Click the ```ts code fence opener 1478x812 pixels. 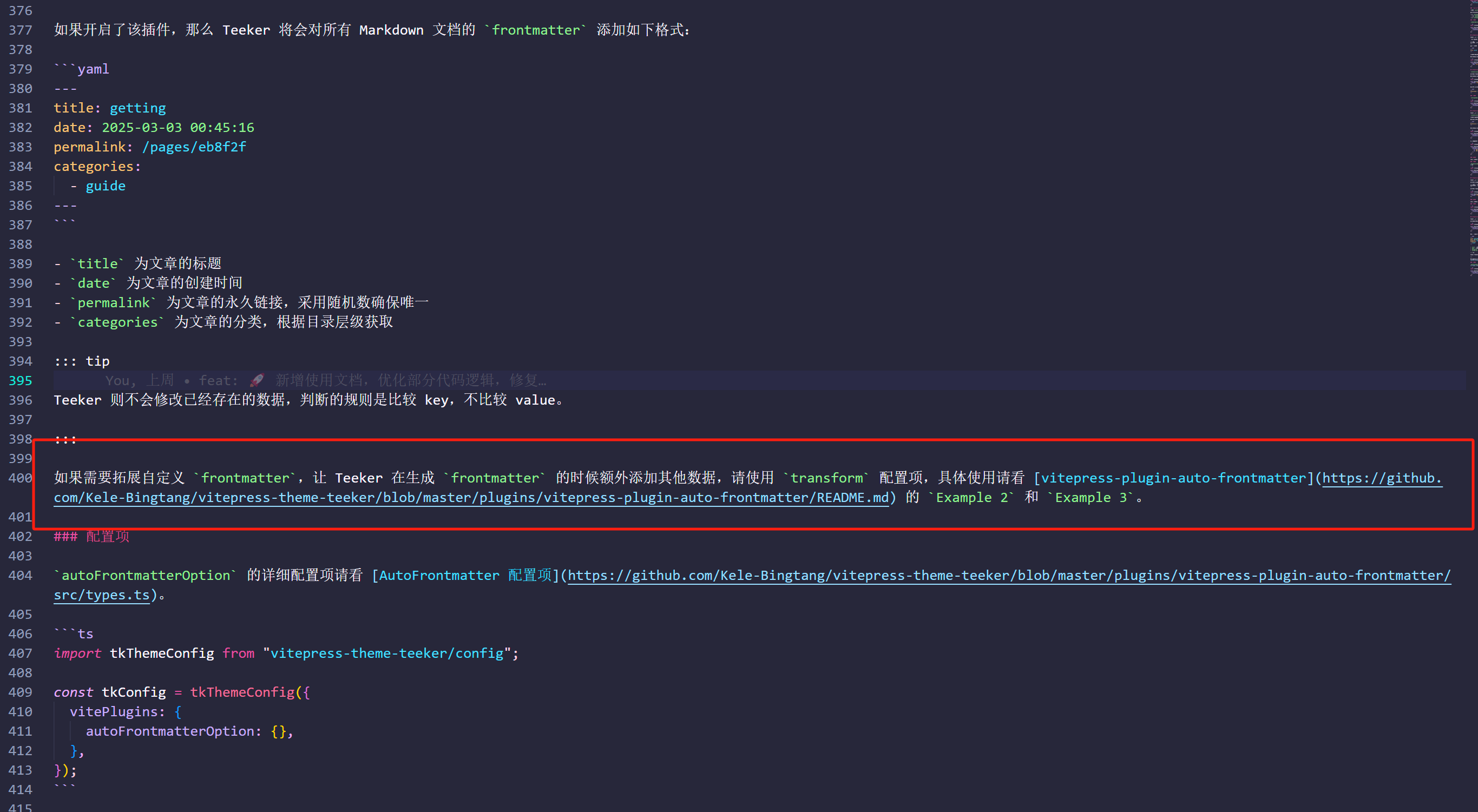74,633
